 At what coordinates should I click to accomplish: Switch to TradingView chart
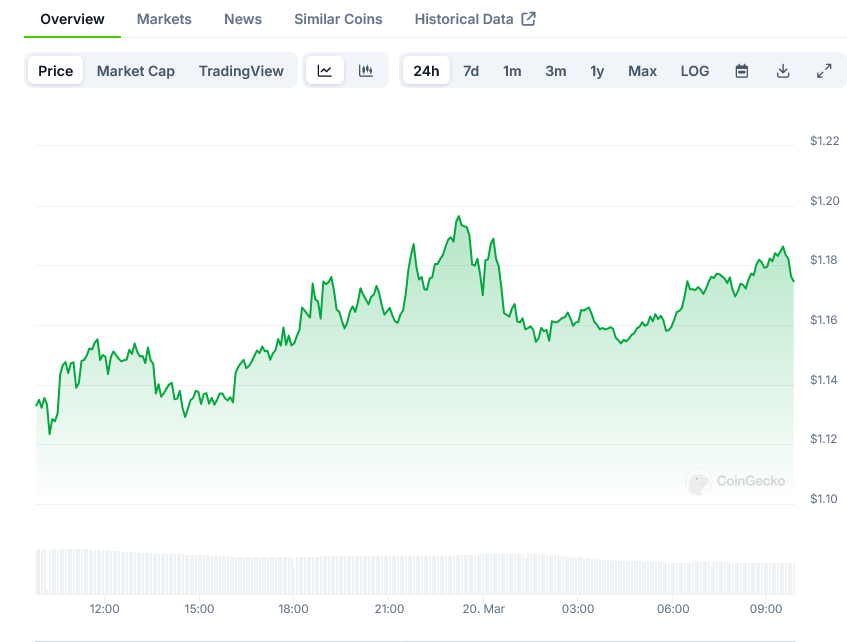click(x=241, y=71)
